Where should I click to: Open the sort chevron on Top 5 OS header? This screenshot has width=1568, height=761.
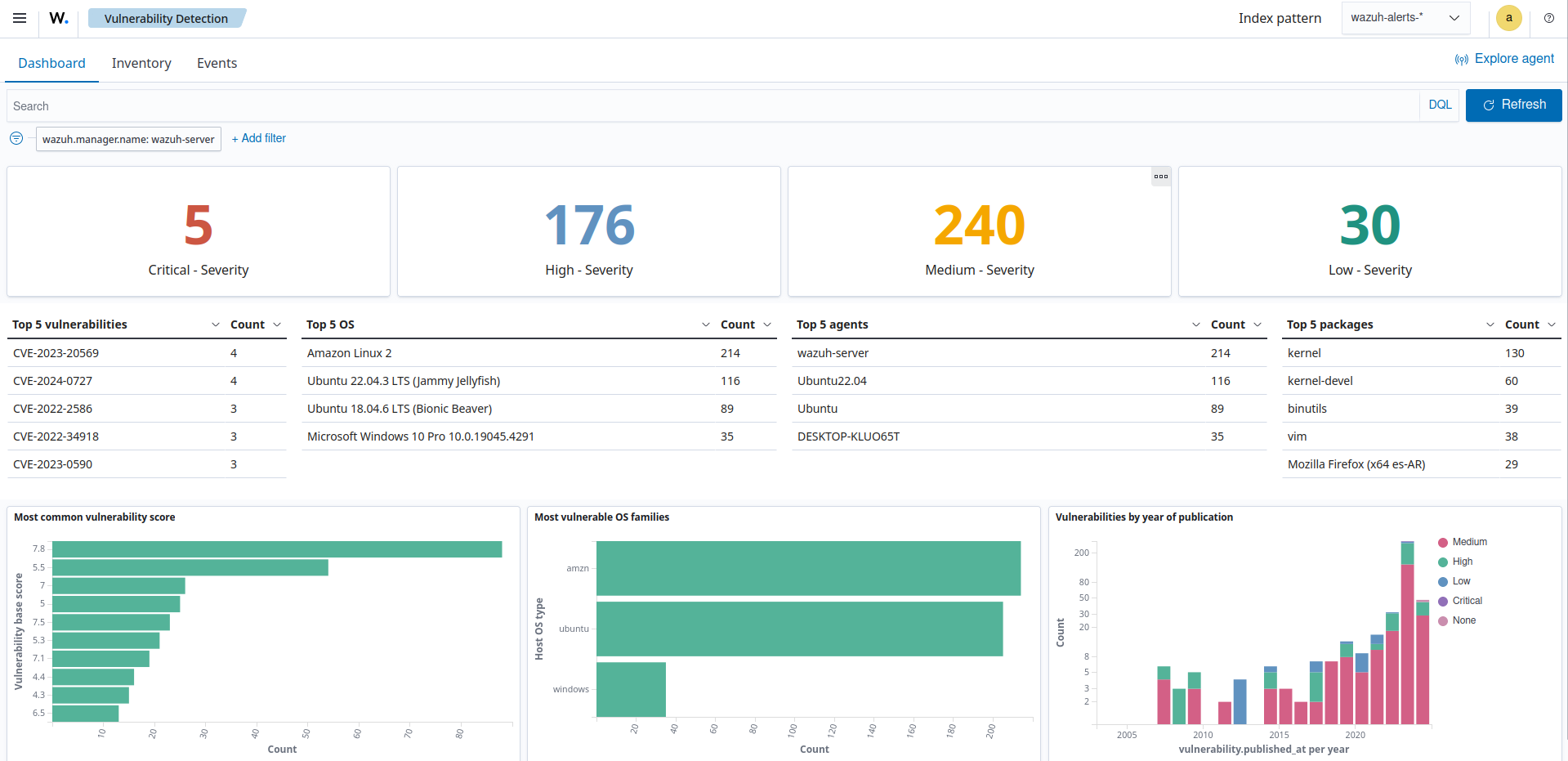[705, 325]
